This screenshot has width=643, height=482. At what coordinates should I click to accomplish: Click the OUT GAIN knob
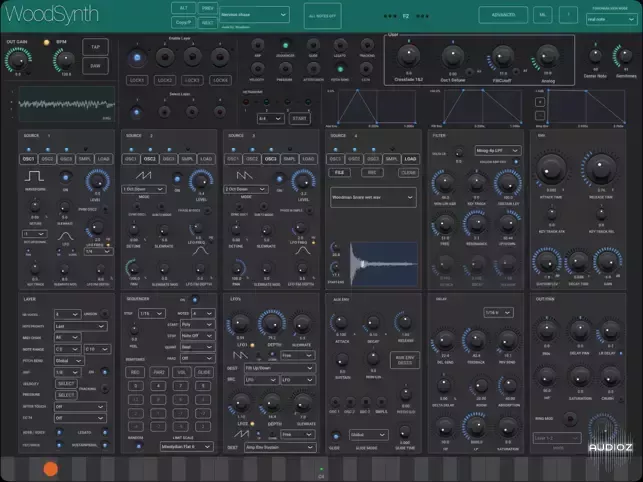[x=18, y=60]
